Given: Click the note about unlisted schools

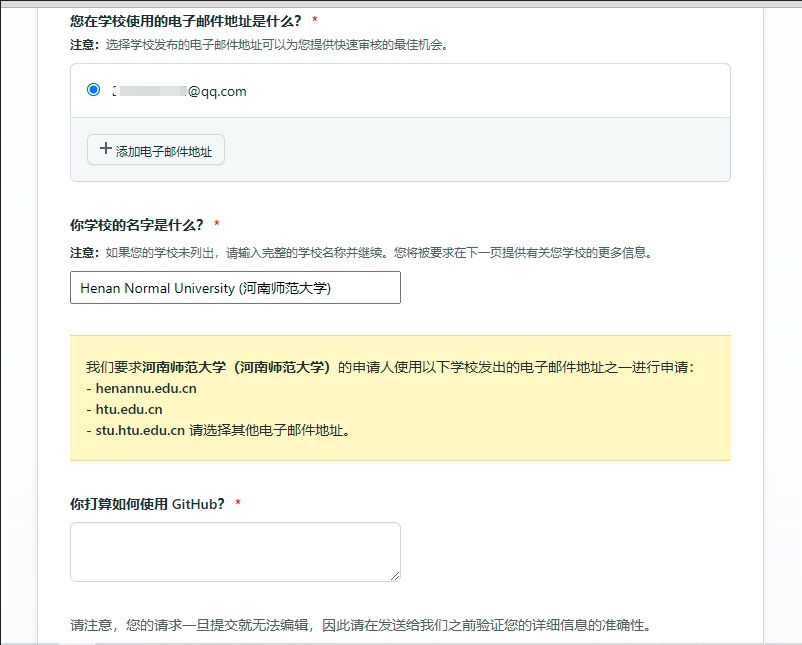Looking at the screenshot, I should click(x=360, y=252).
